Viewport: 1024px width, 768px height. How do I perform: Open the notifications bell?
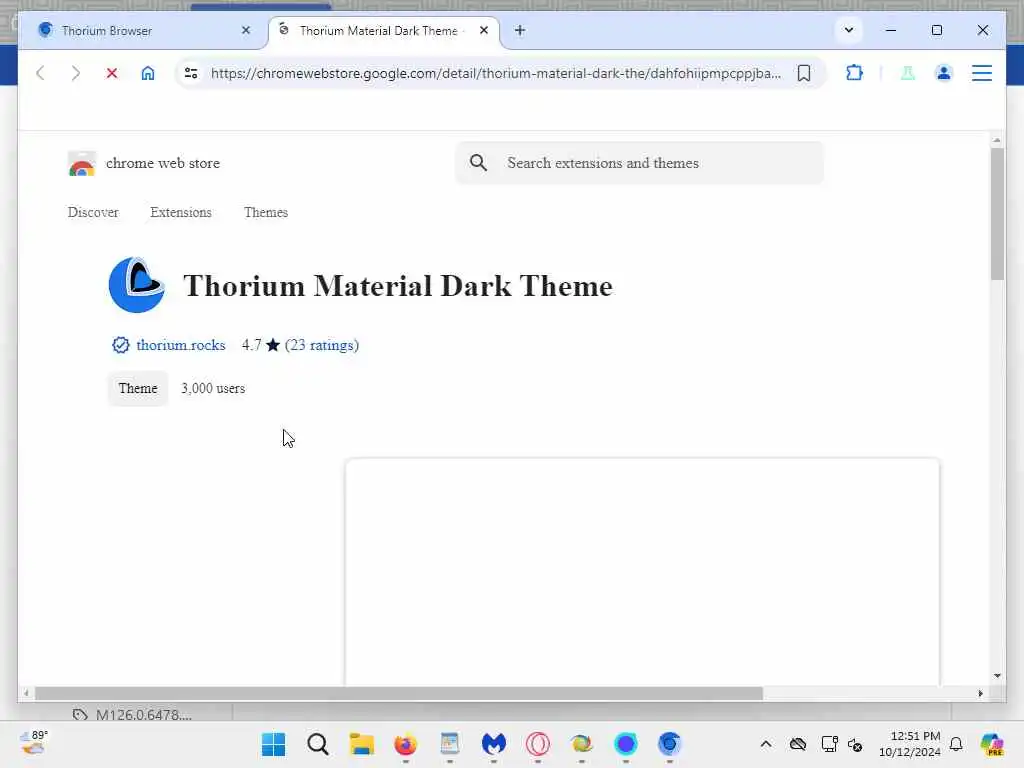pyautogui.click(x=956, y=744)
